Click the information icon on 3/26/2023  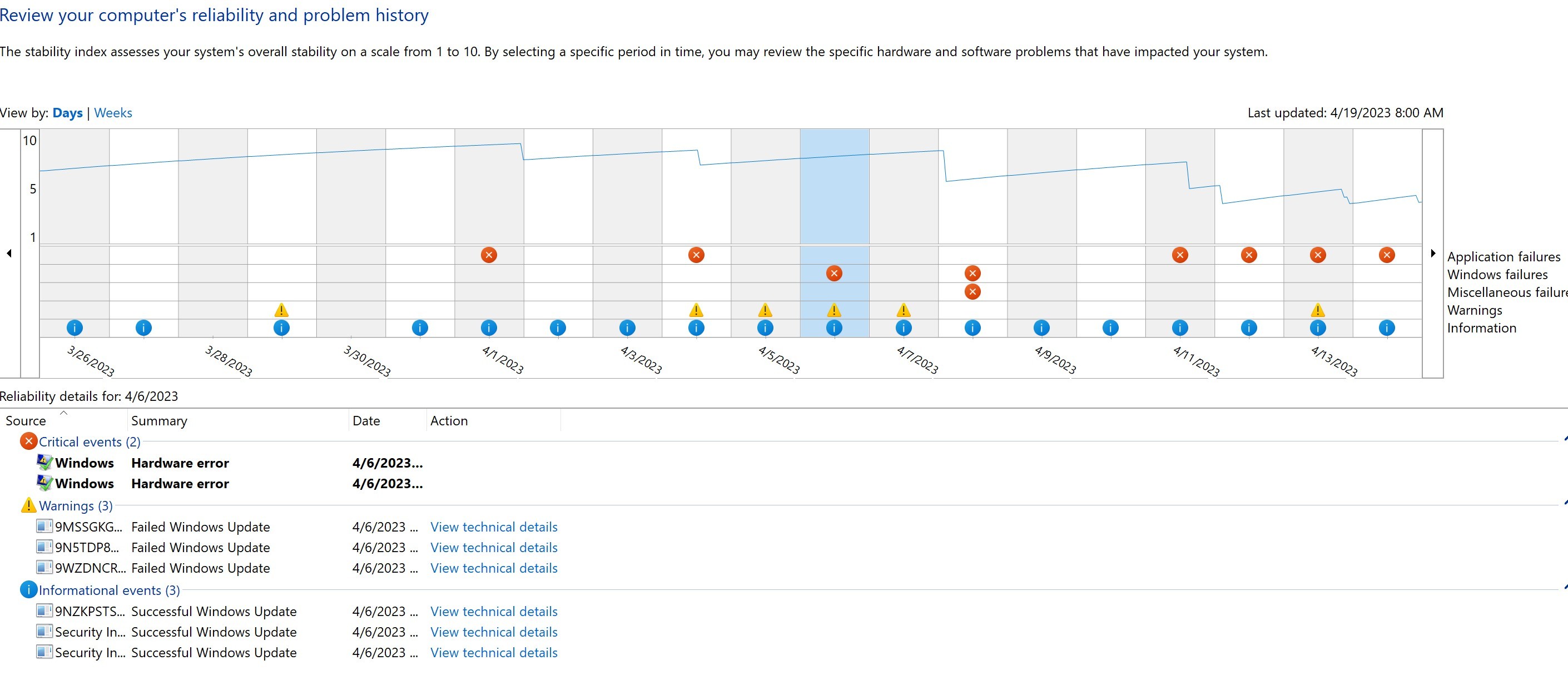tap(75, 328)
